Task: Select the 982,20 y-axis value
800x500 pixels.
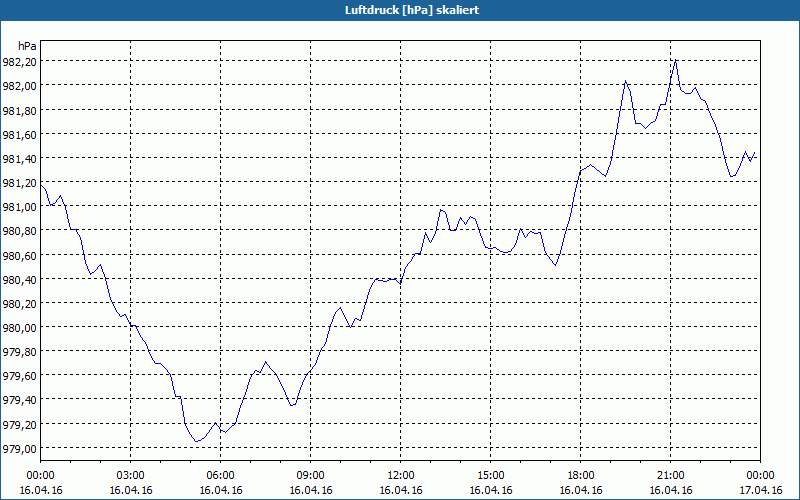Action: tap(20, 61)
